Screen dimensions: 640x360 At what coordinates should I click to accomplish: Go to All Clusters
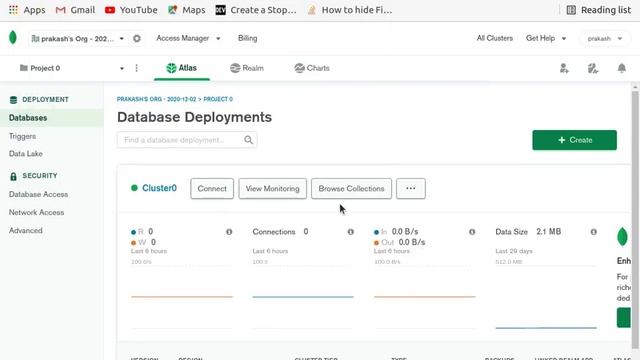click(495, 38)
